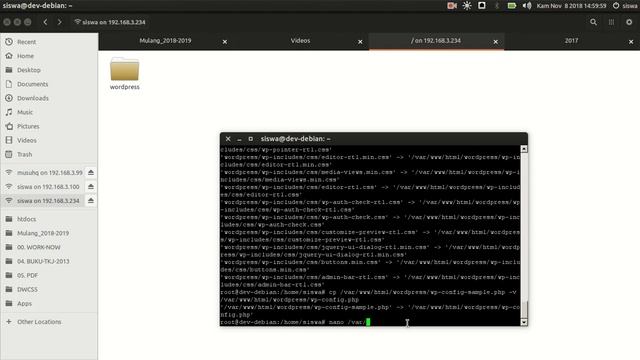The image size is (640, 360).
Task: Select the wordpress folder
Action: pos(124,73)
